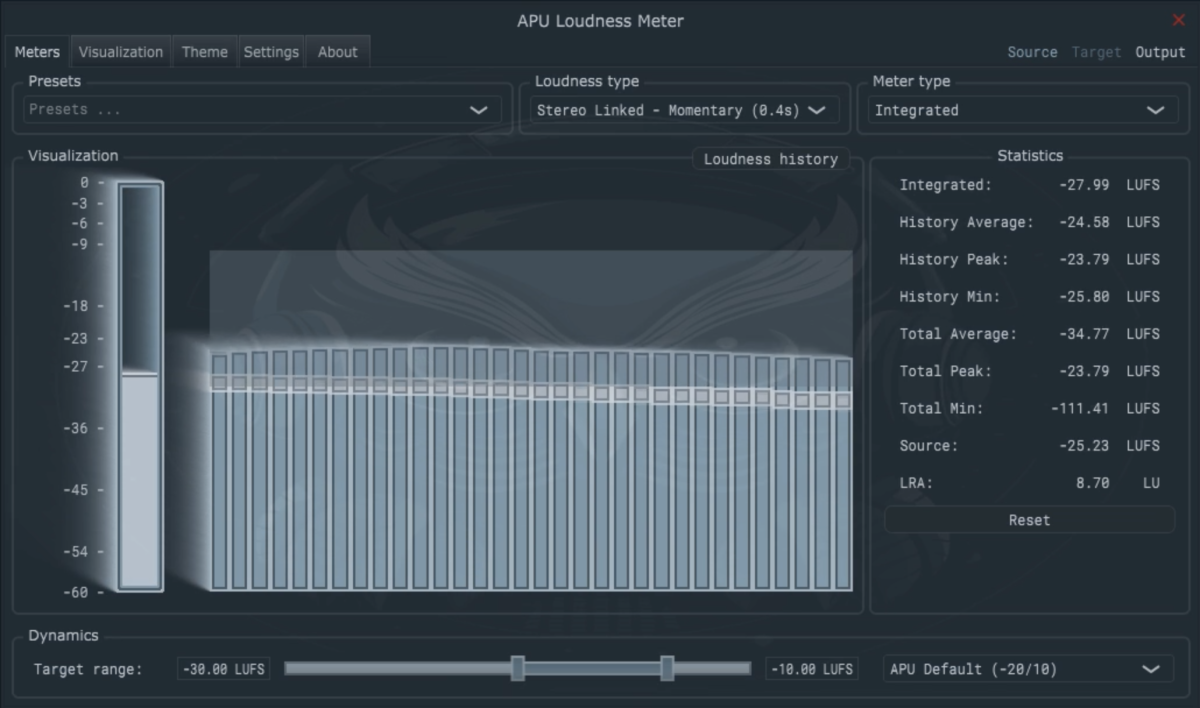Screen dimensions: 1200x708
Task: Click the Source value -25.23
Action: pyautogui.click(x=1084, y=445)
